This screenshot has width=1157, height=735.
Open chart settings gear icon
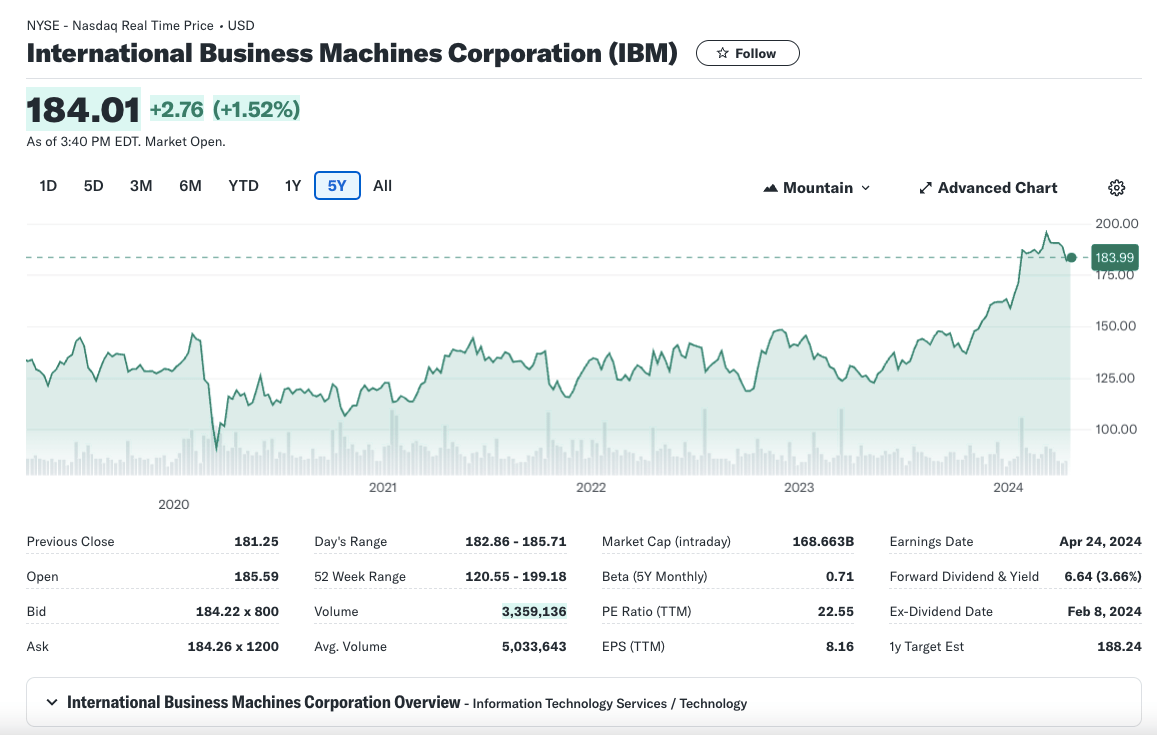(x=1116, y=187)
